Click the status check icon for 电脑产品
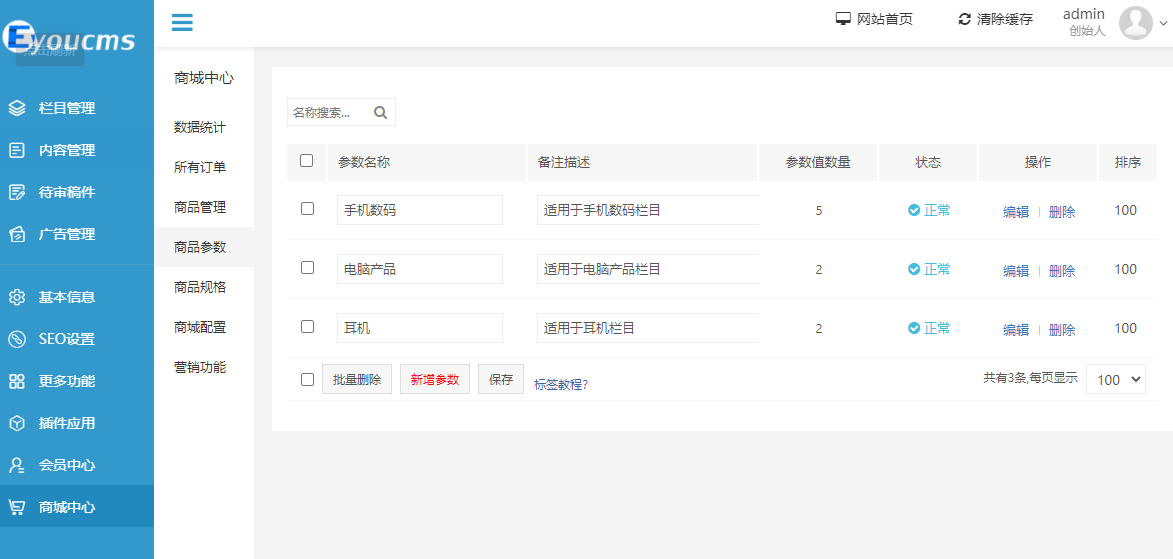 point(913,269)
